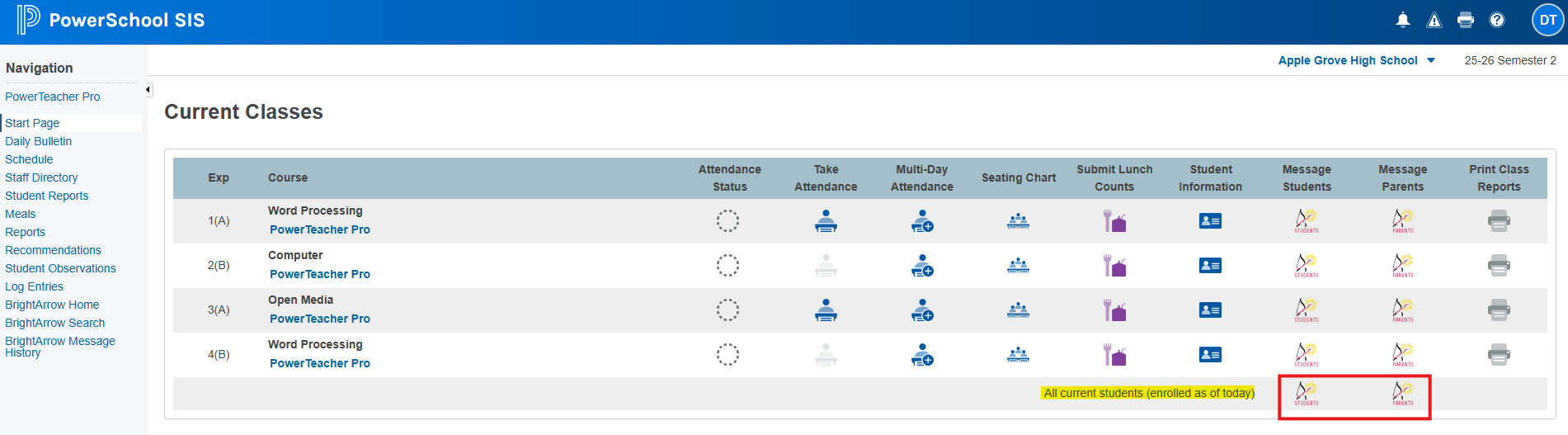Open PowerTeacher Pro link under Open Media
The height and width of the screenshot is (435, 1568).
[320, 319]
